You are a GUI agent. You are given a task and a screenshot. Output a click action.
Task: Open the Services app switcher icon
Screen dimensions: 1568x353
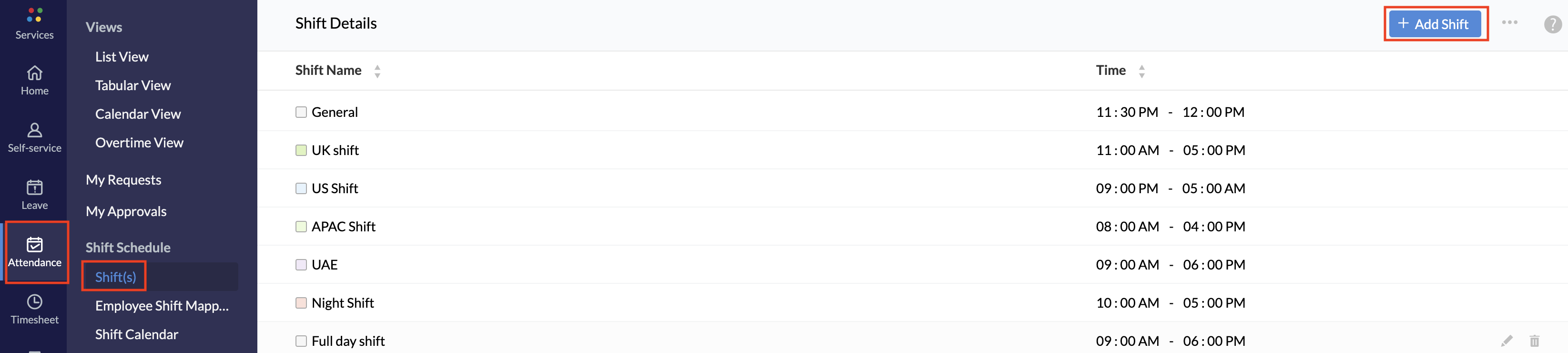point(34,15)
